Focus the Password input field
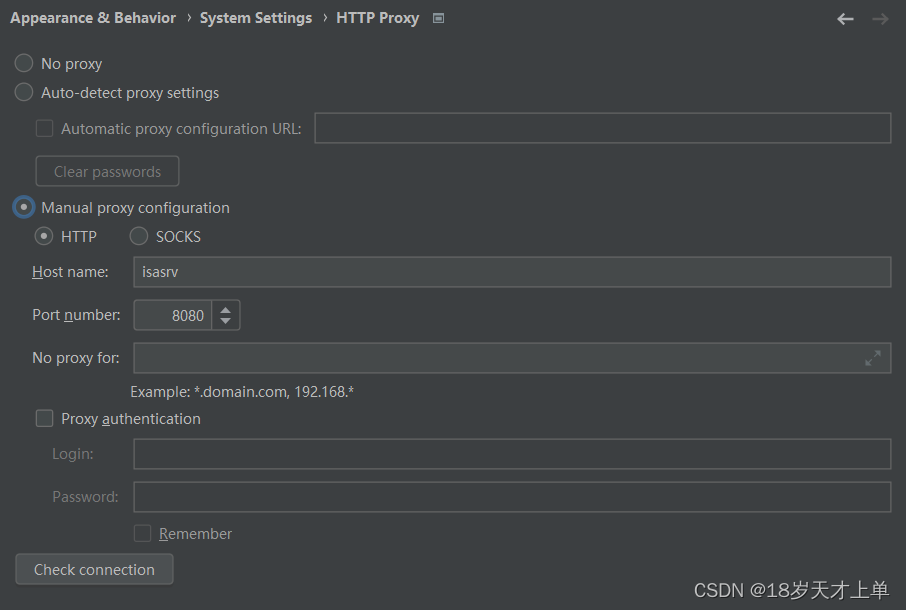 pyautogui.click(x=512, y=497)
